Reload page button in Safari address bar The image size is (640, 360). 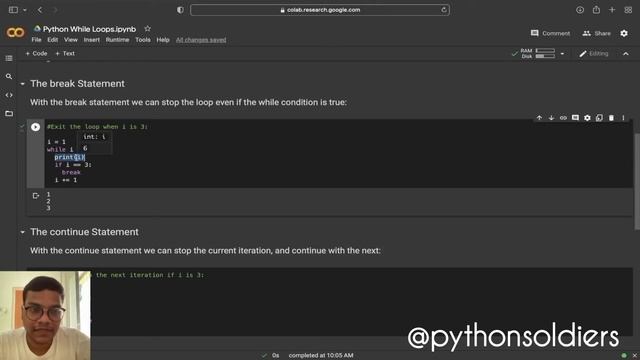pyautogui.click(x=444, y=10)
